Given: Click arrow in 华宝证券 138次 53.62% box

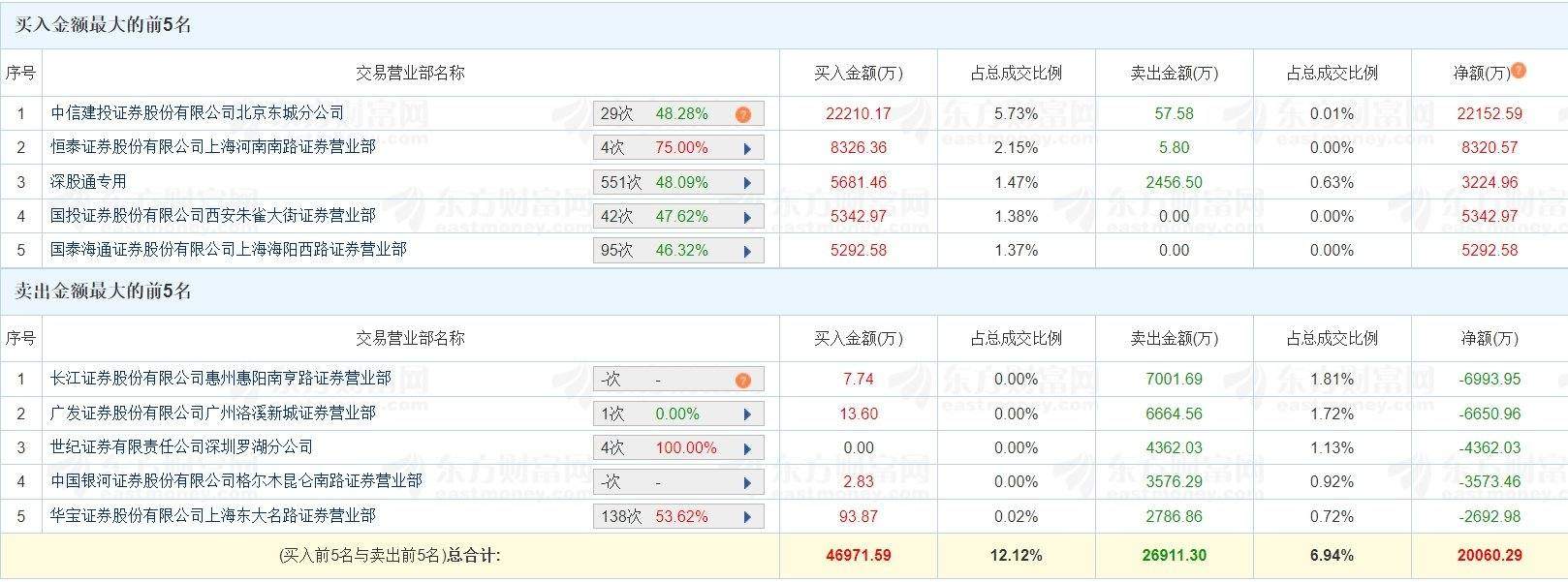Looking at the screenshot, I should tap(747, 517).
